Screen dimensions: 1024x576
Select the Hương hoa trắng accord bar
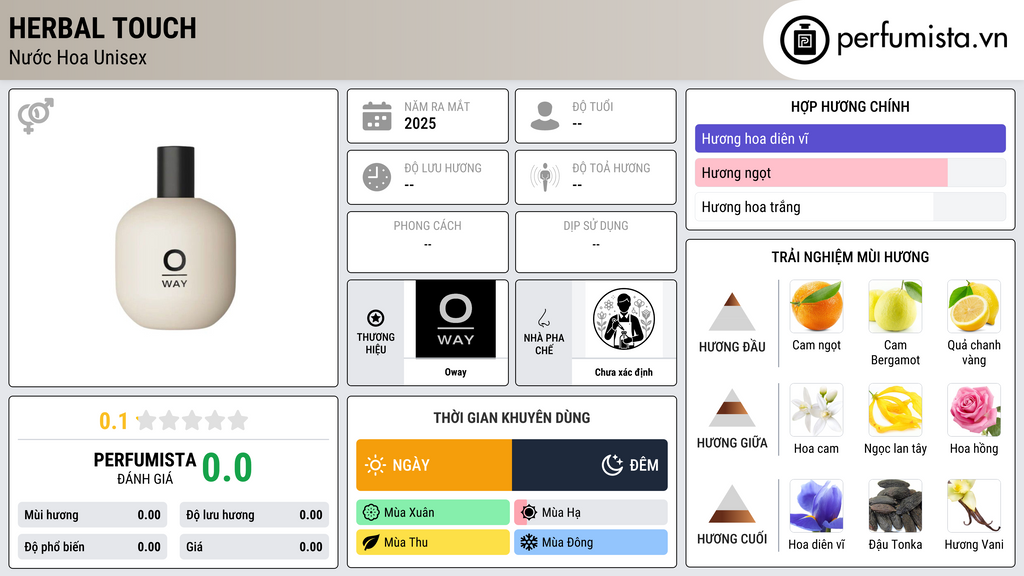point(850,207)
